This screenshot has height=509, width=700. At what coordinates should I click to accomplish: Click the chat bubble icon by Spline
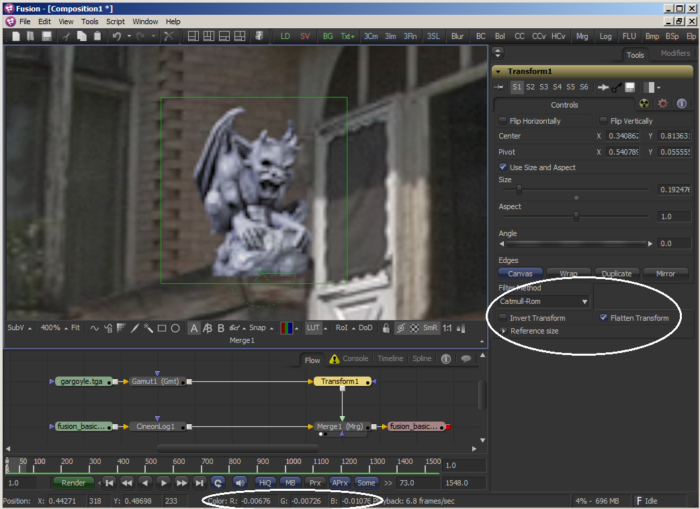(x=466, y=359)
